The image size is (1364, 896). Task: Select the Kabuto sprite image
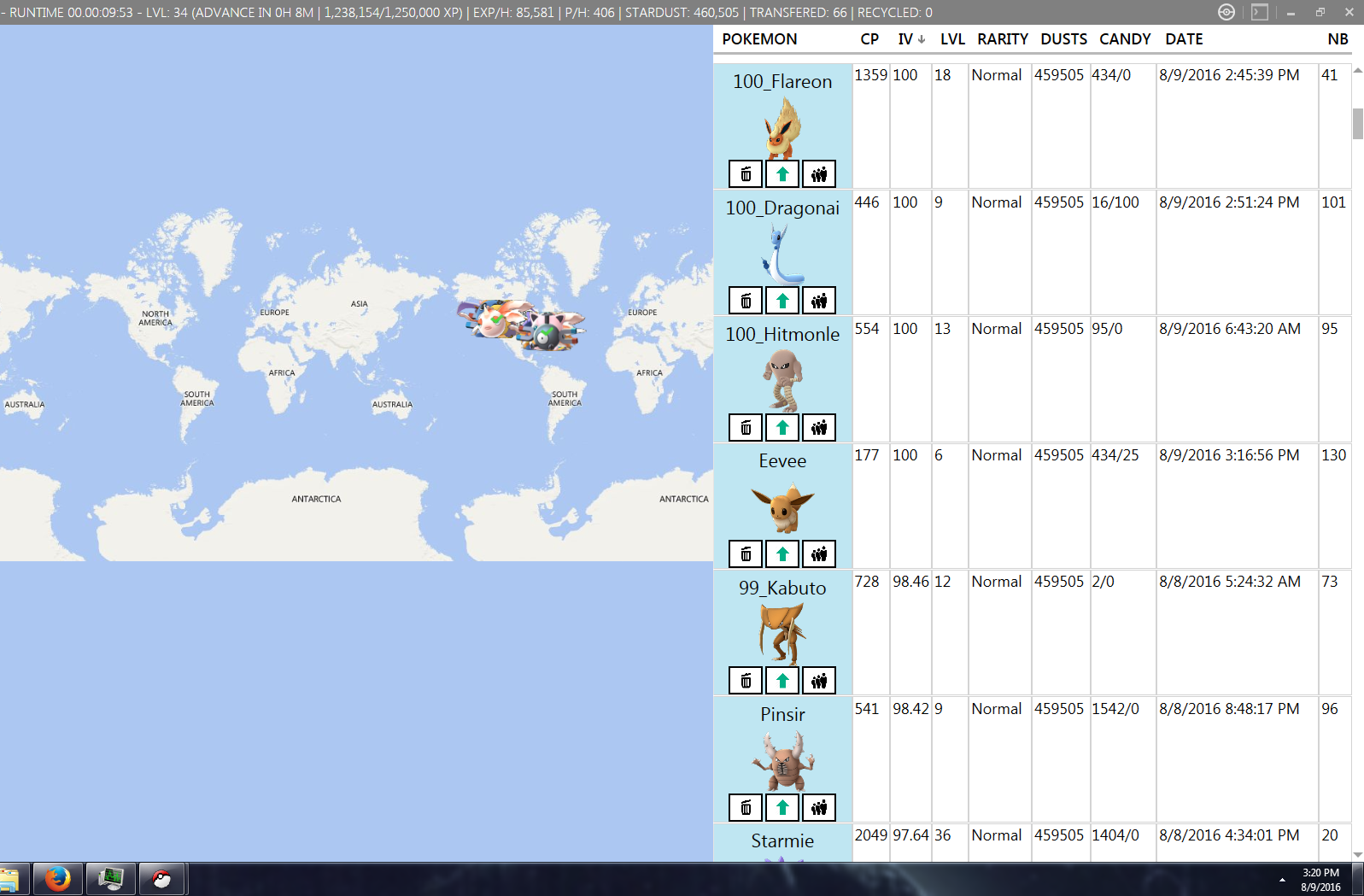coord(782,634)
